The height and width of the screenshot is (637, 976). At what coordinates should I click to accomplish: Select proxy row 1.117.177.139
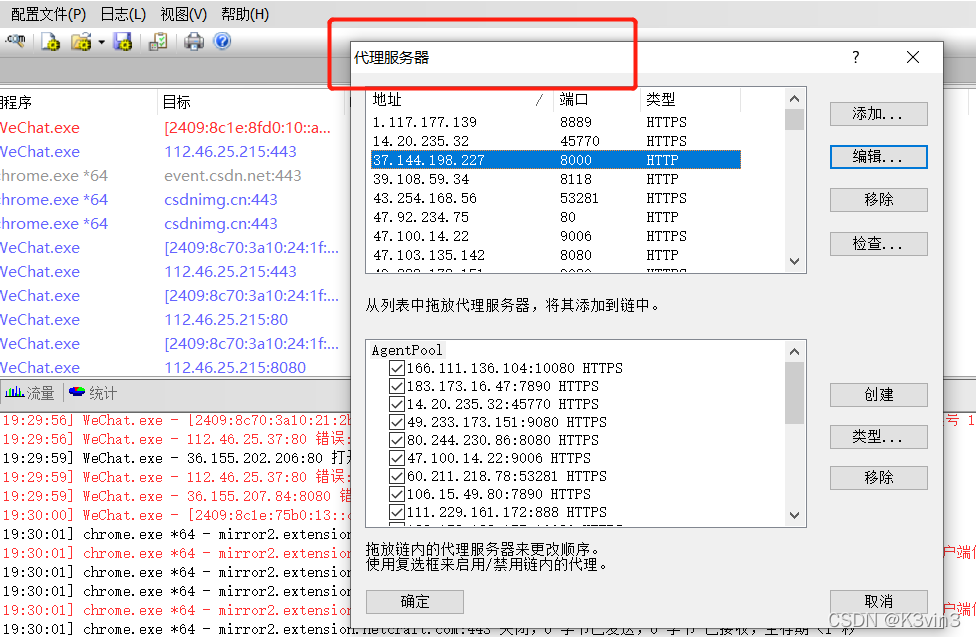pyautogui.click(x=555, y=122)
